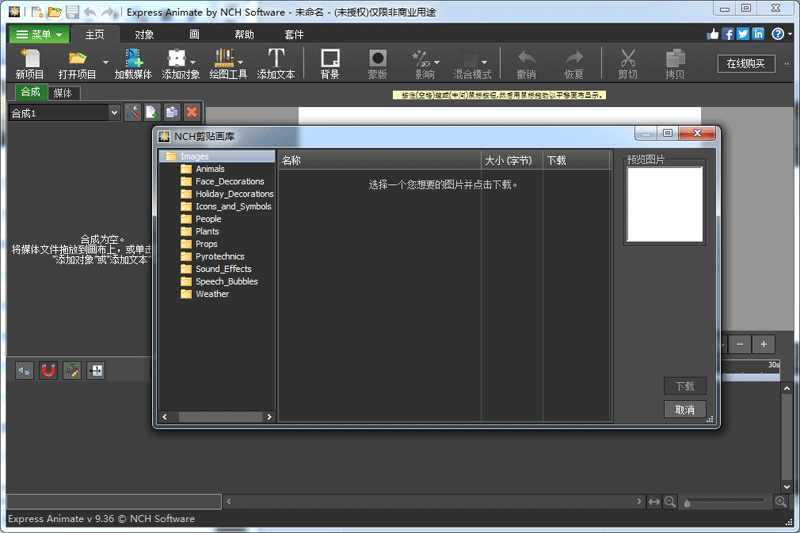Select the 合成 panel tab
800x533 pixels.
tap(30, 92)
